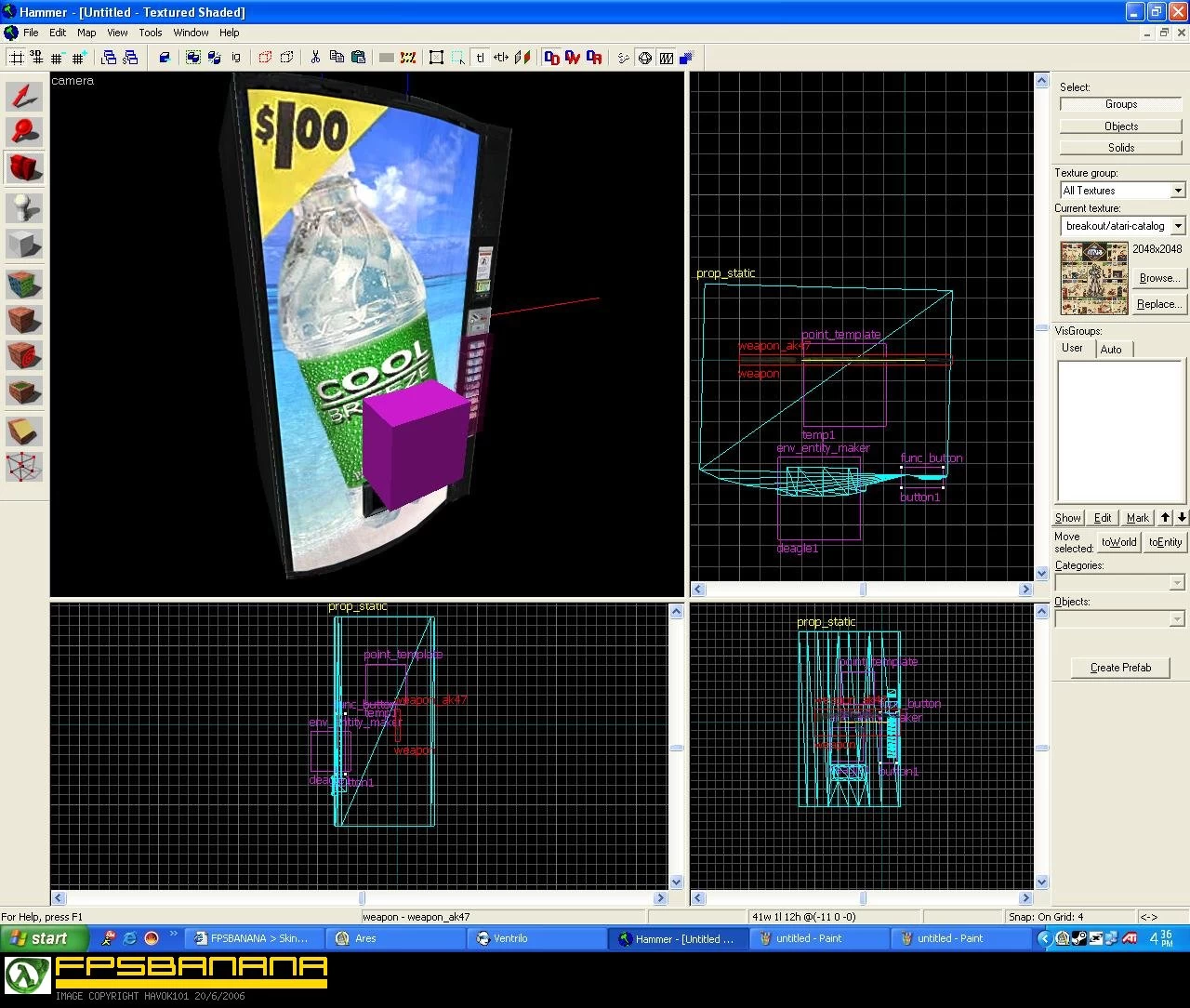Click the Group selection icon

pos(193,58)
